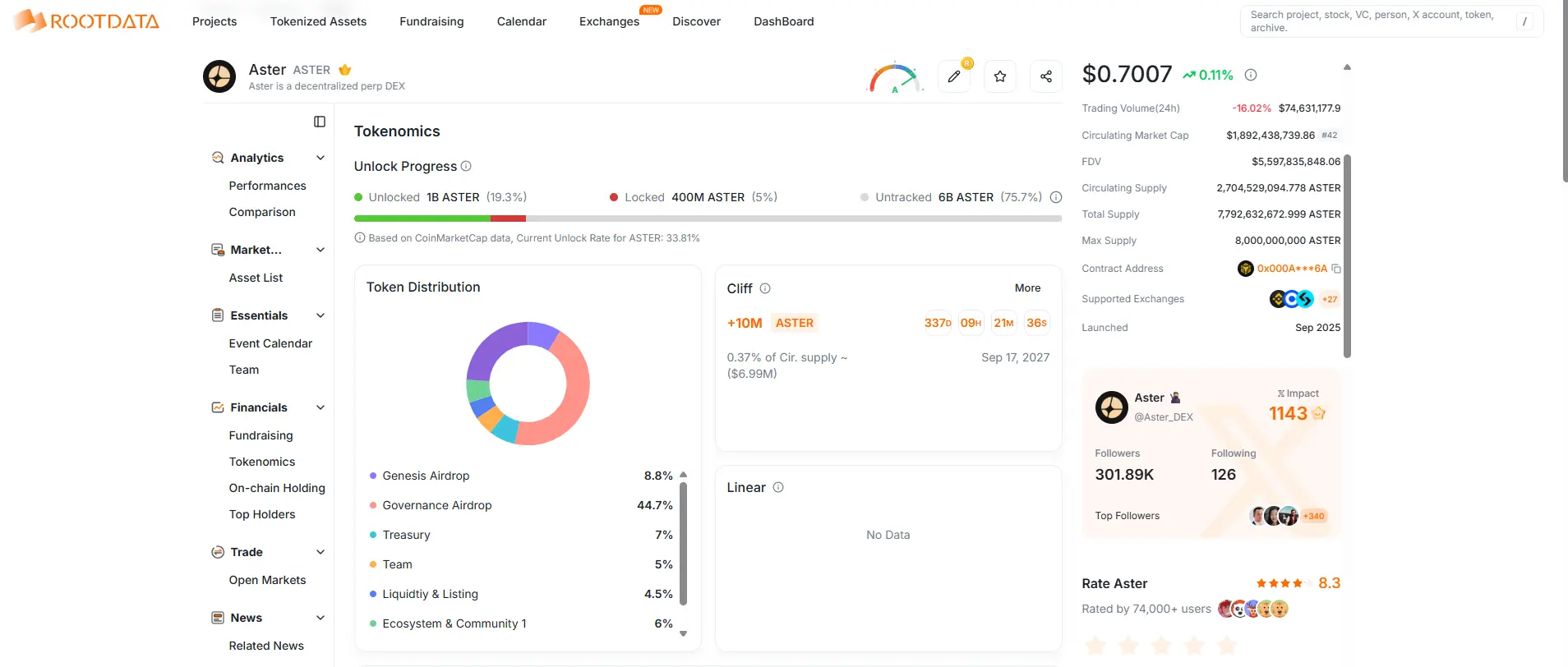Collapse the right panel arrow
The image size is (1568, 667).
pos(1347,67)
